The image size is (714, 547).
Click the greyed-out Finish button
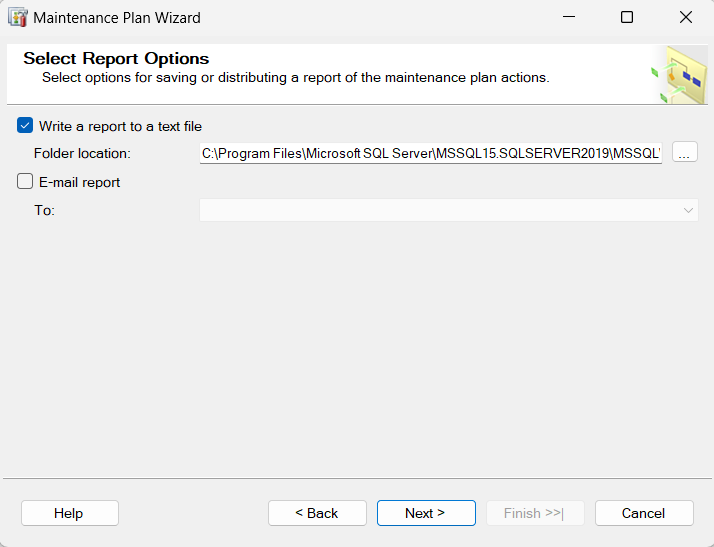click(x=535, y=513)
